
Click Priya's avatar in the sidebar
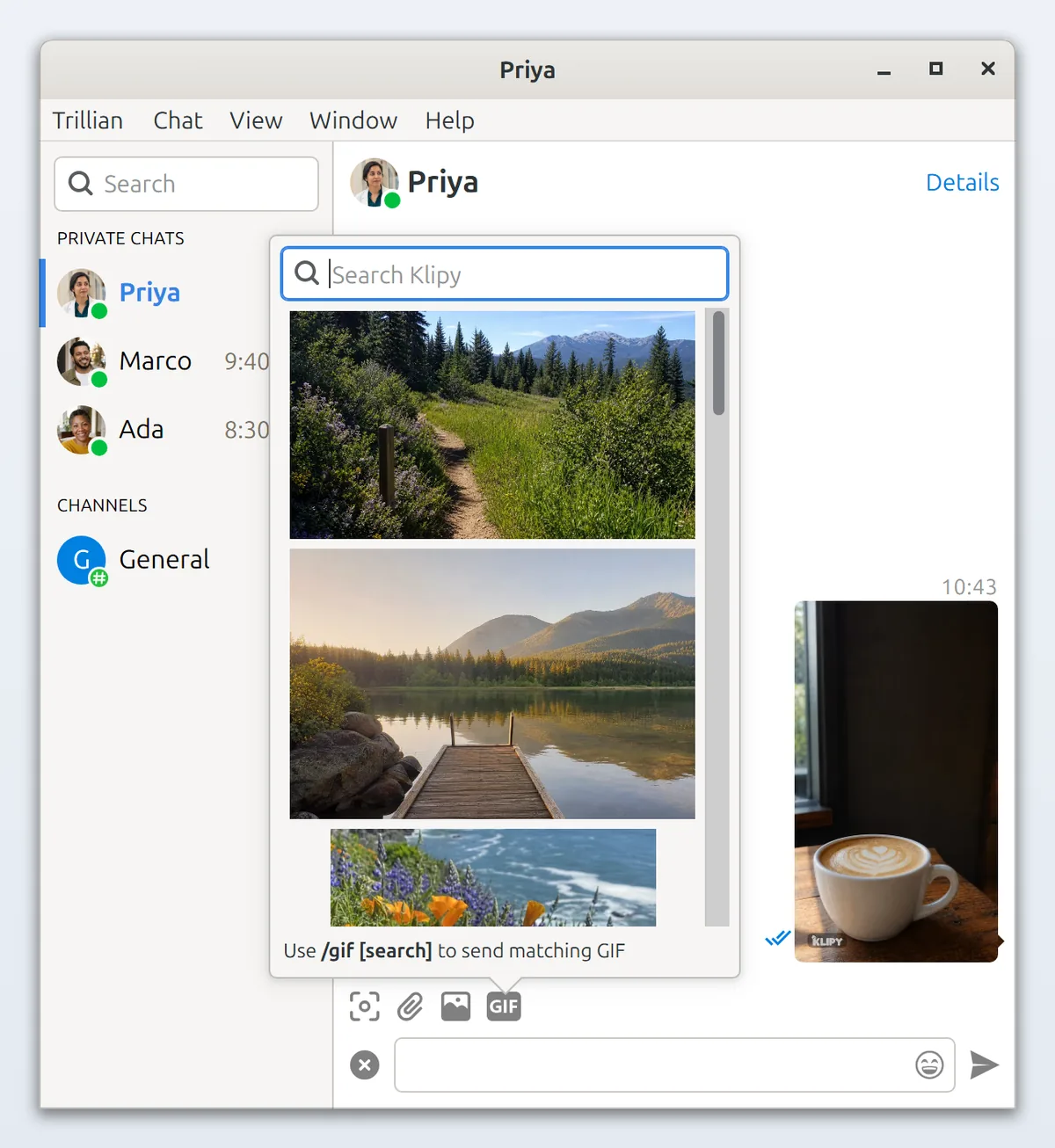point(82,293)
